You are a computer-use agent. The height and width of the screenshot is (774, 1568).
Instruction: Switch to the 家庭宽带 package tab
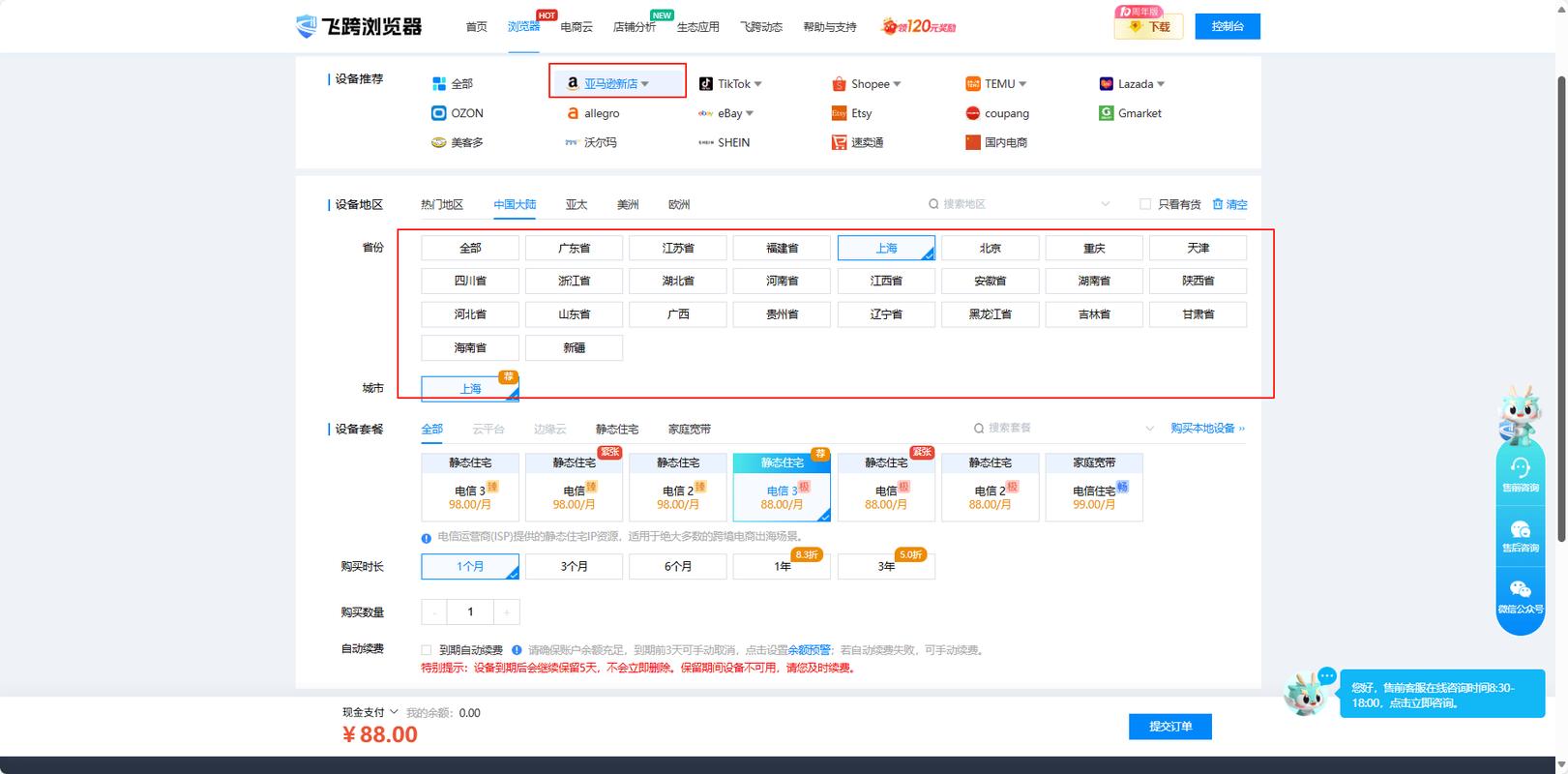(x=690, y=429)
